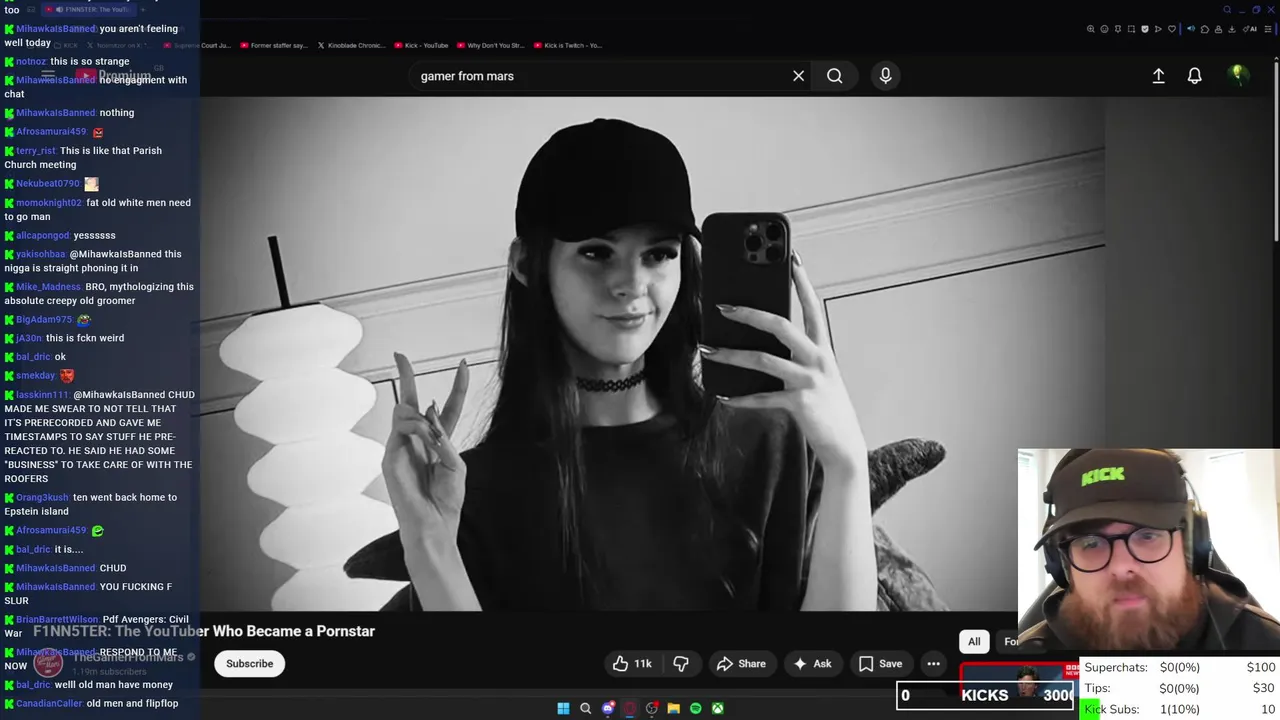Open File Explorer from the taskbar

coord(674,708)
